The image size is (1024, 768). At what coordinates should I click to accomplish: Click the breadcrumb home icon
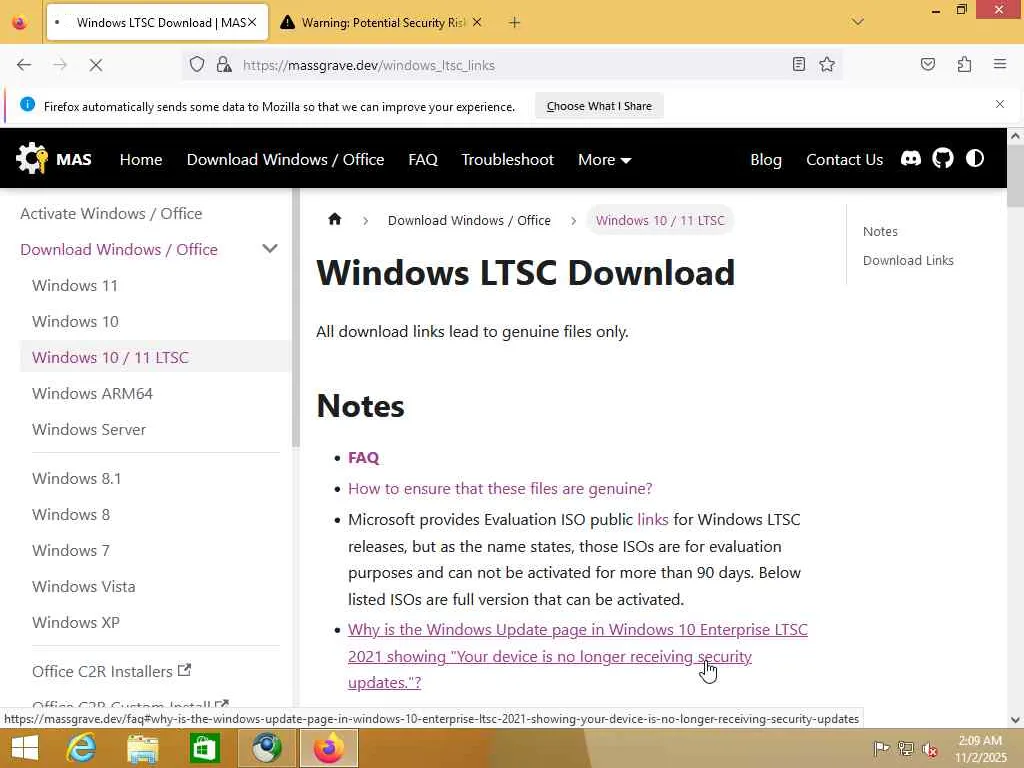tap(334, 219)
